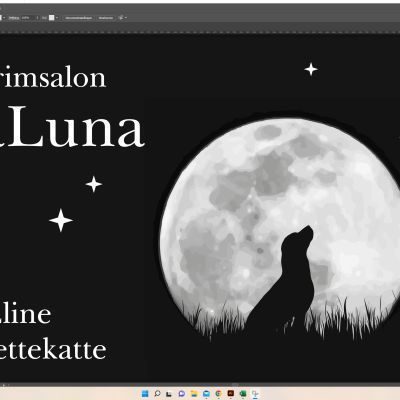Select the largest star at lower left

point(61,220)
